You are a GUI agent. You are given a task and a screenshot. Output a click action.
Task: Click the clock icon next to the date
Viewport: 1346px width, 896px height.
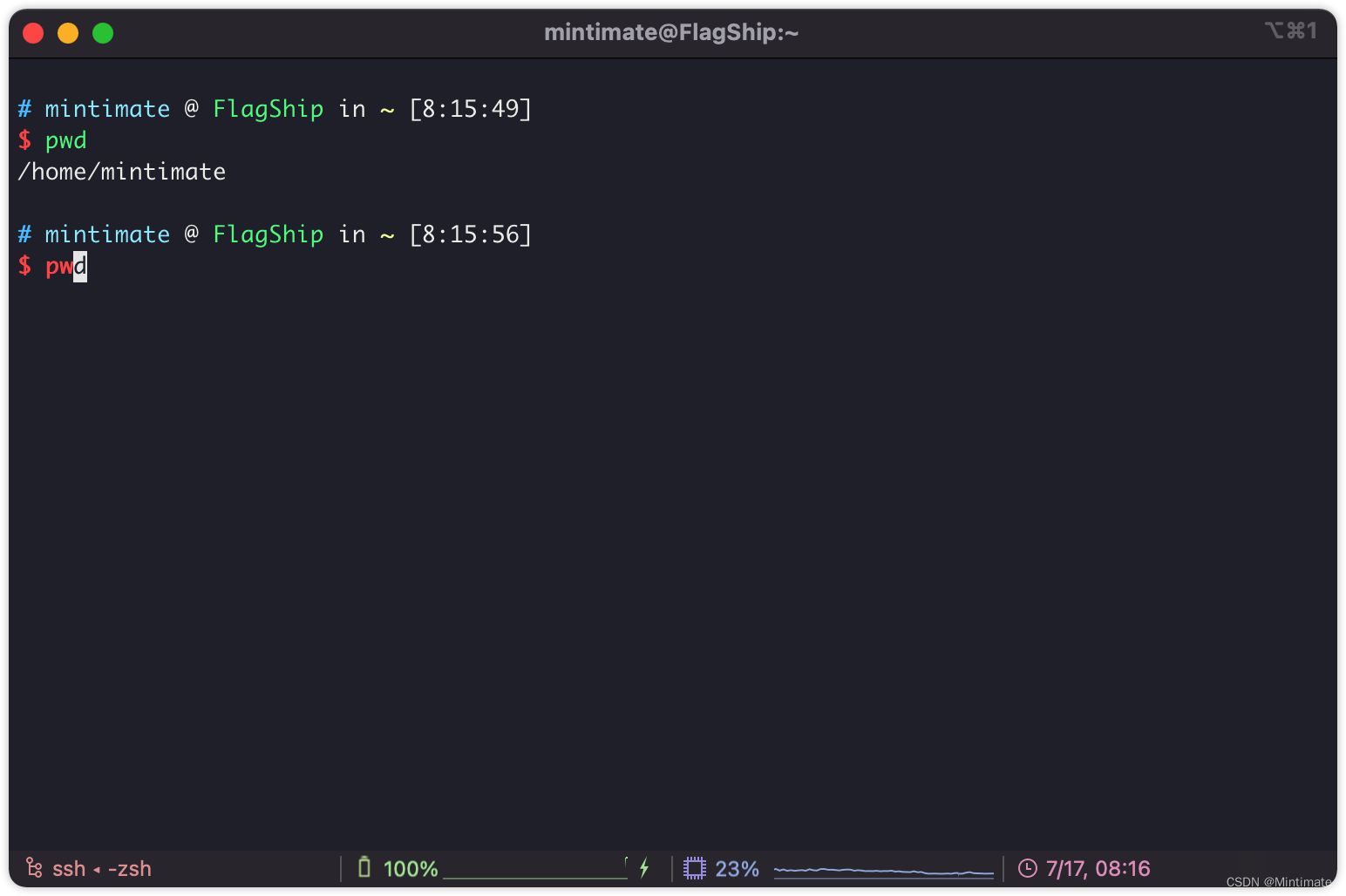click(1028, 868)
